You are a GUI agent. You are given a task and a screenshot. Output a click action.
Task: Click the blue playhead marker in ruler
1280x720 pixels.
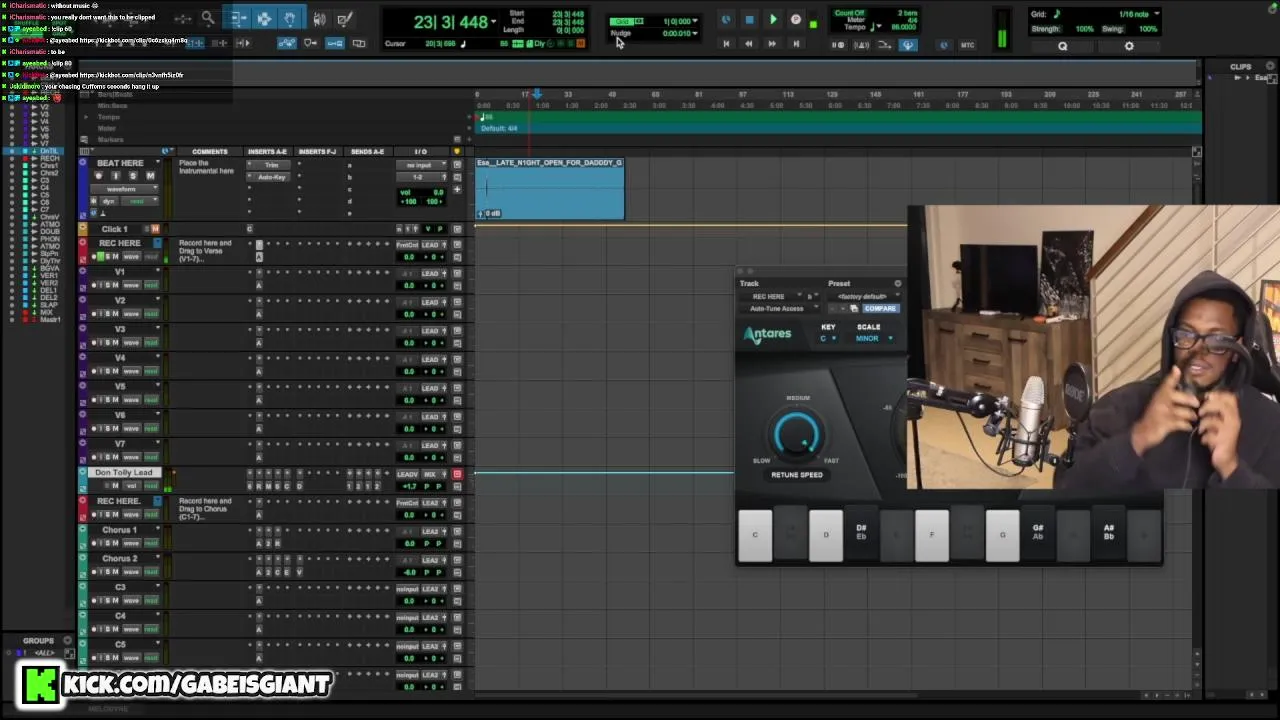(x=536, y=94)
